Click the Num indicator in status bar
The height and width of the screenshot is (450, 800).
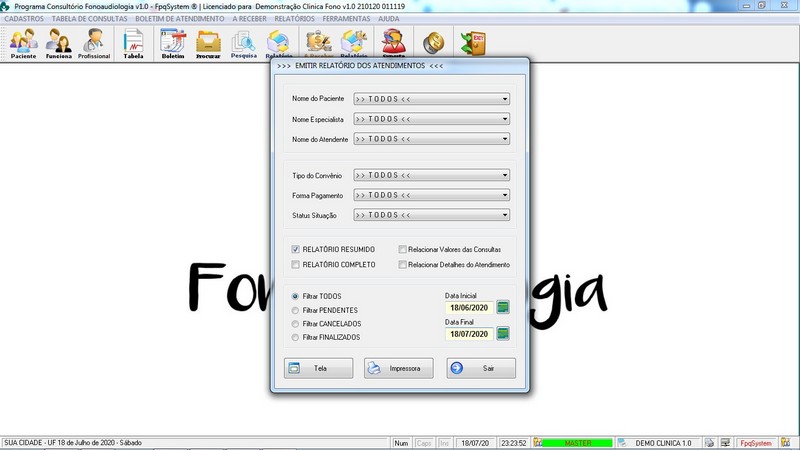click(401, 443)
